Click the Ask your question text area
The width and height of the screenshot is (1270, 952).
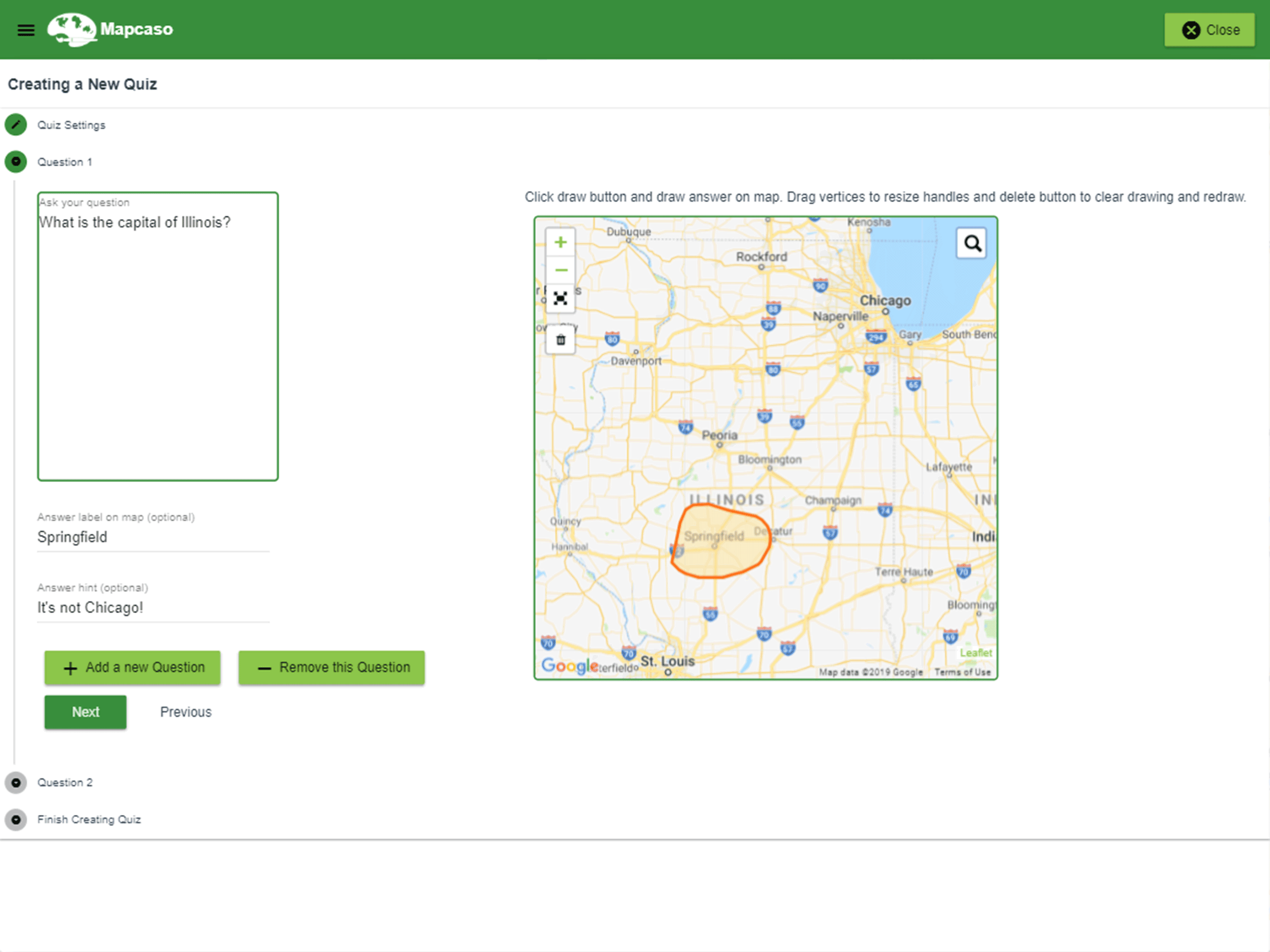(158, 337)
